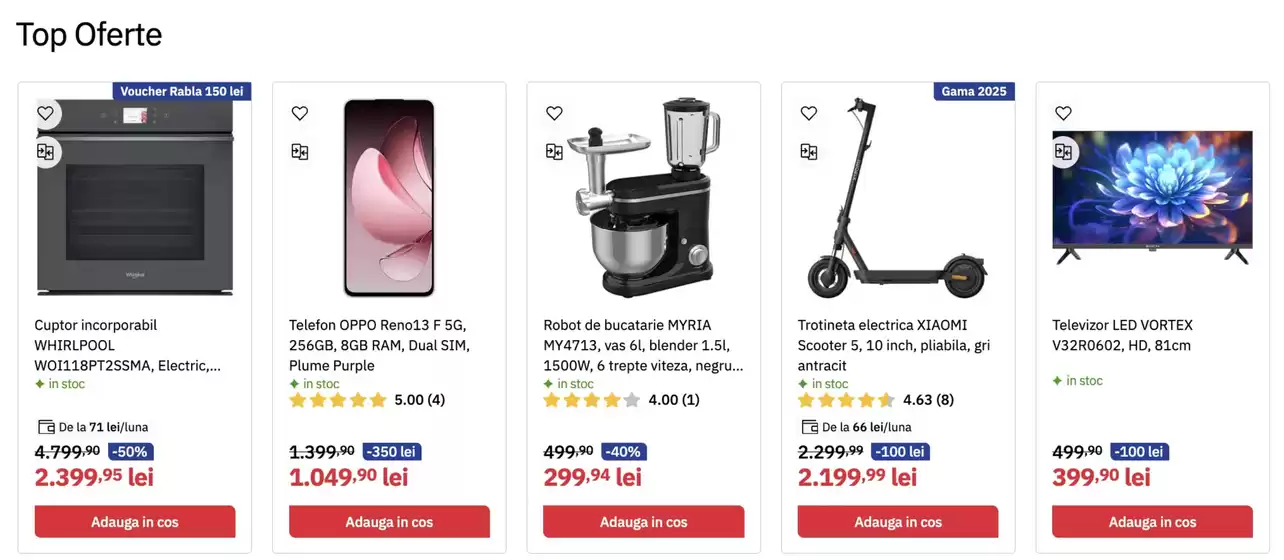Add MYRIA kitchen robot to compare
The image size is (1284, 560).
(554, 152)
